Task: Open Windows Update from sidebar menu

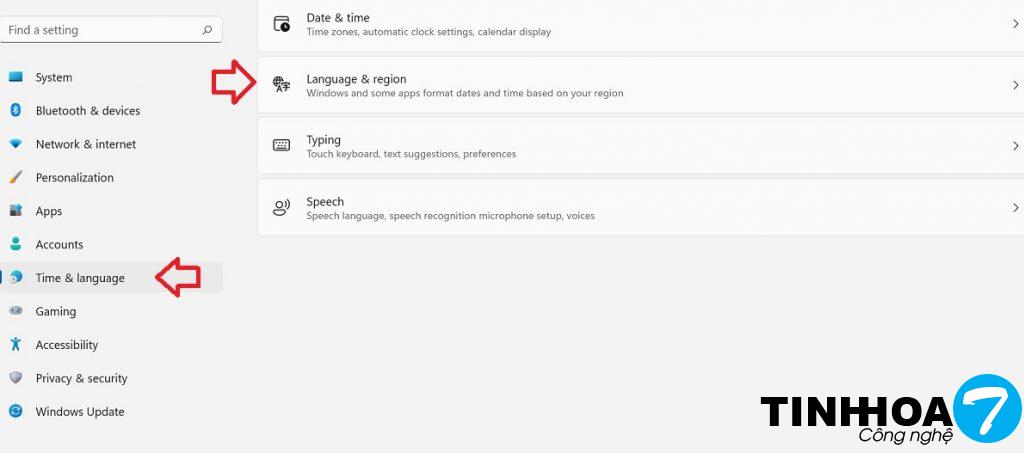Action: 80,411
